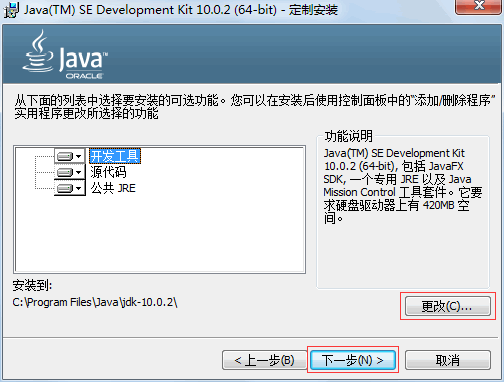Screen dimensions: 504x382
Task: Select the 开发工具 feature entry
Action: (115, 156)
